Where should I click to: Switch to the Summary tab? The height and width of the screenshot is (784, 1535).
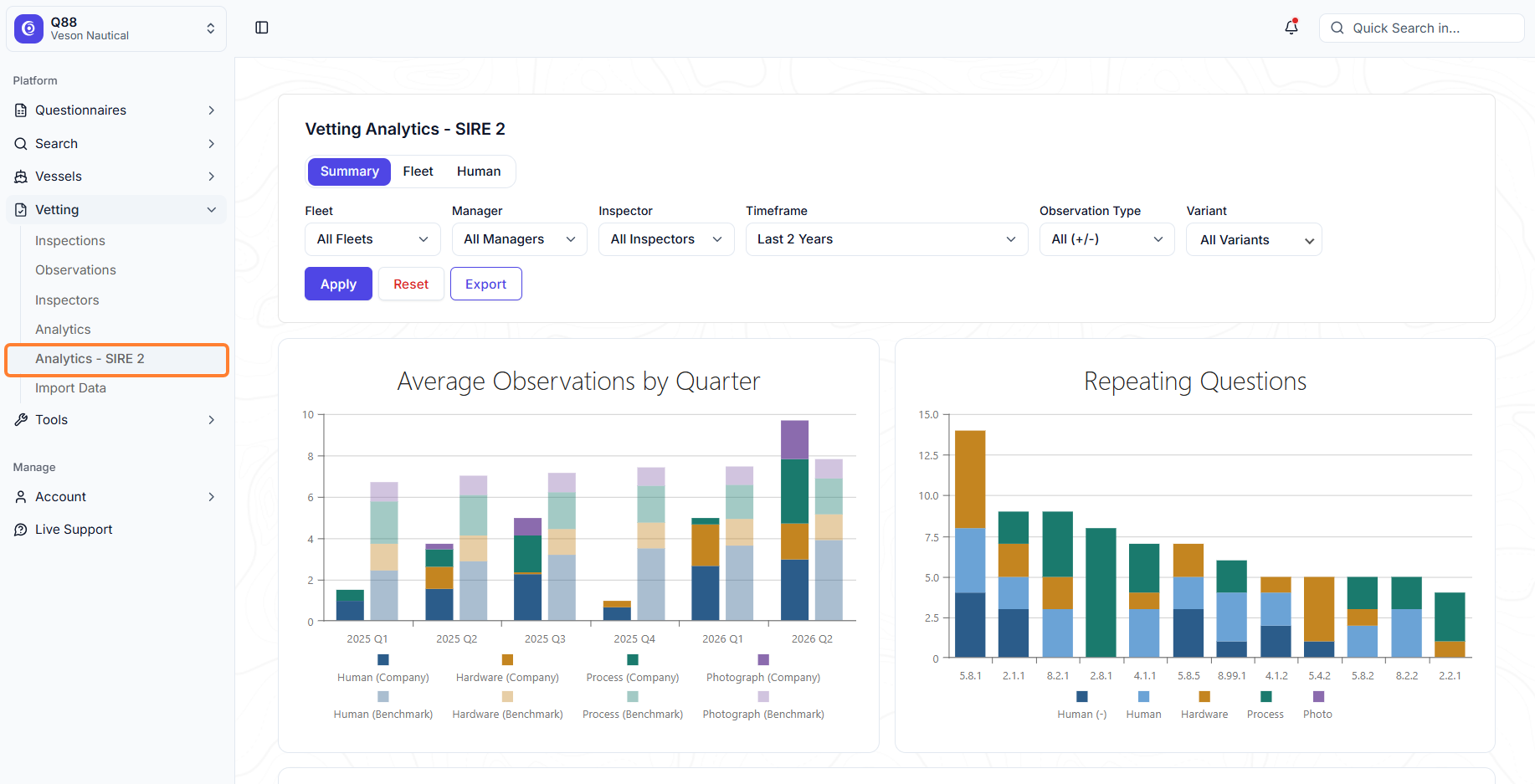[349, 172]
